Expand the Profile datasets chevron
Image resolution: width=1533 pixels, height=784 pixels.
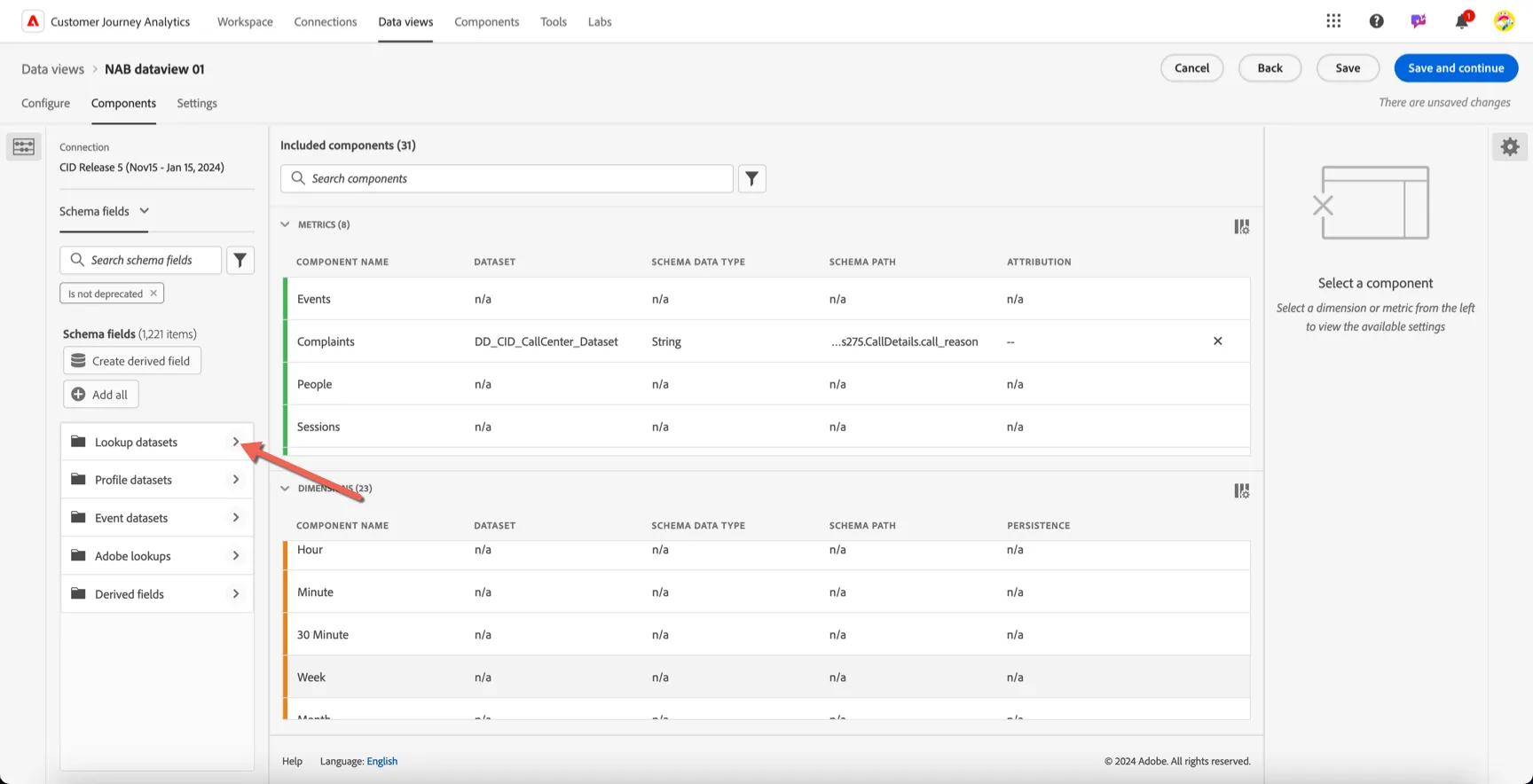(x=236, y=480)
